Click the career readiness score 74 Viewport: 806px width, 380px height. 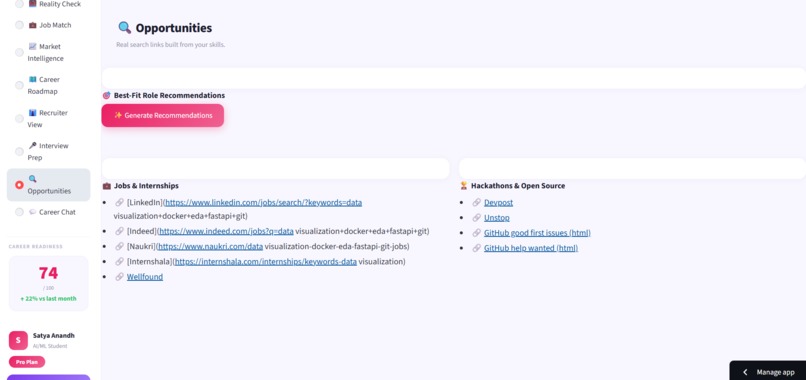coord(48,273)
